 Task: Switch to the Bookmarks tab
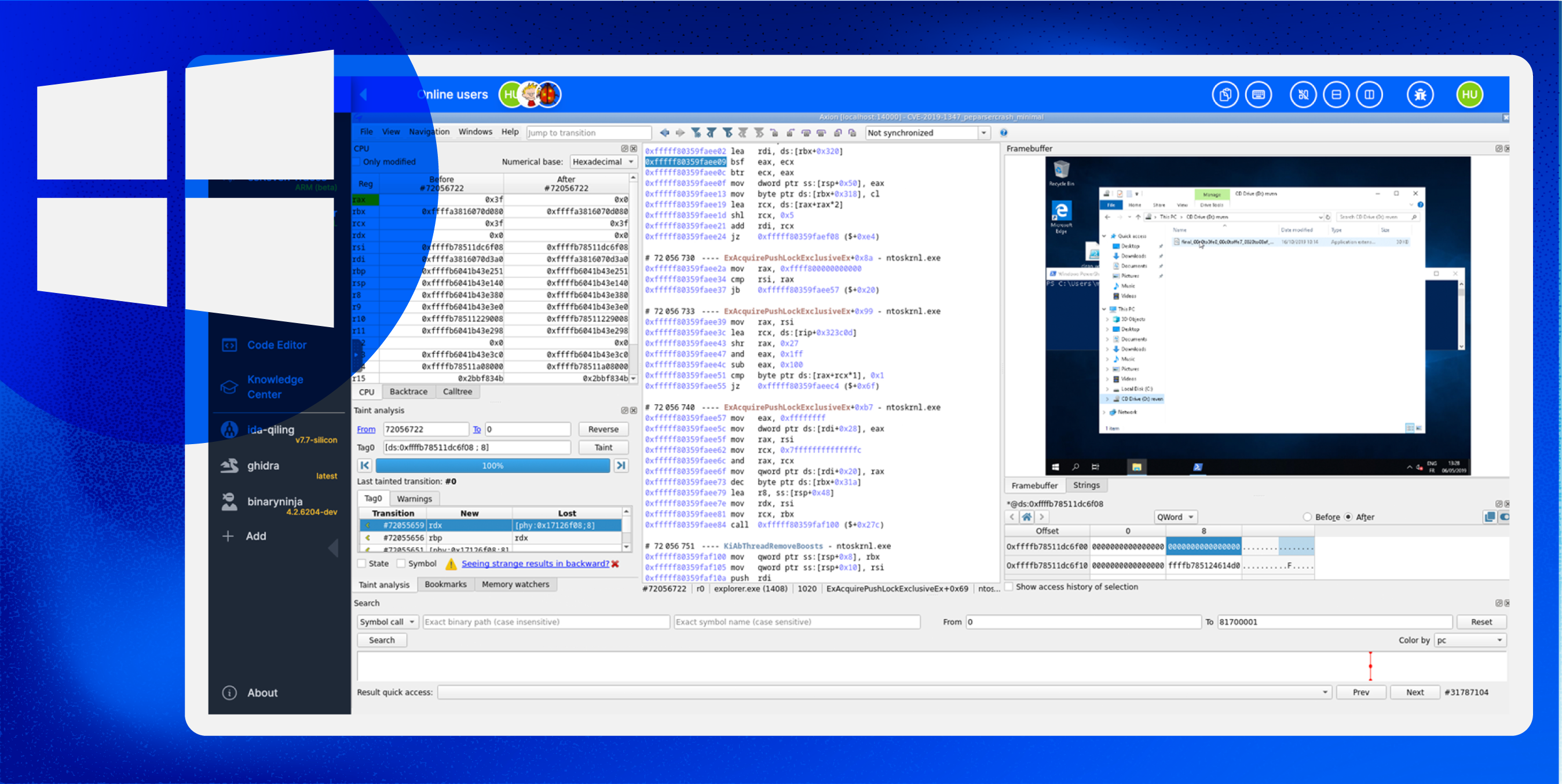[x=445, y=584]
